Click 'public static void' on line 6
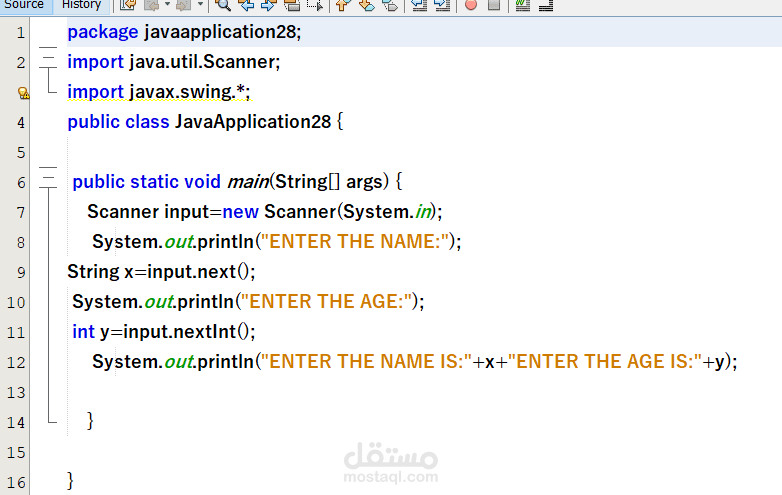The image size is (782, 495). (x=146, y=181)
